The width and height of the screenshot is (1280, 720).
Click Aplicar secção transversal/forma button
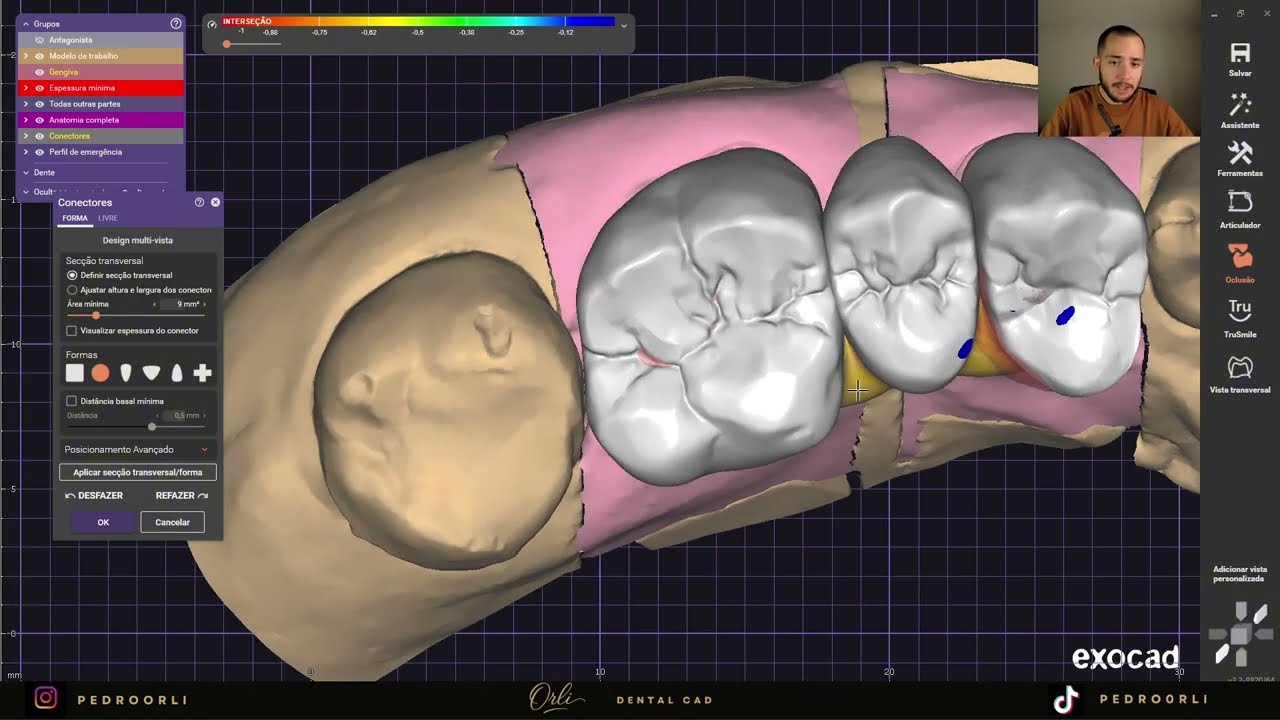click(138, 472)
